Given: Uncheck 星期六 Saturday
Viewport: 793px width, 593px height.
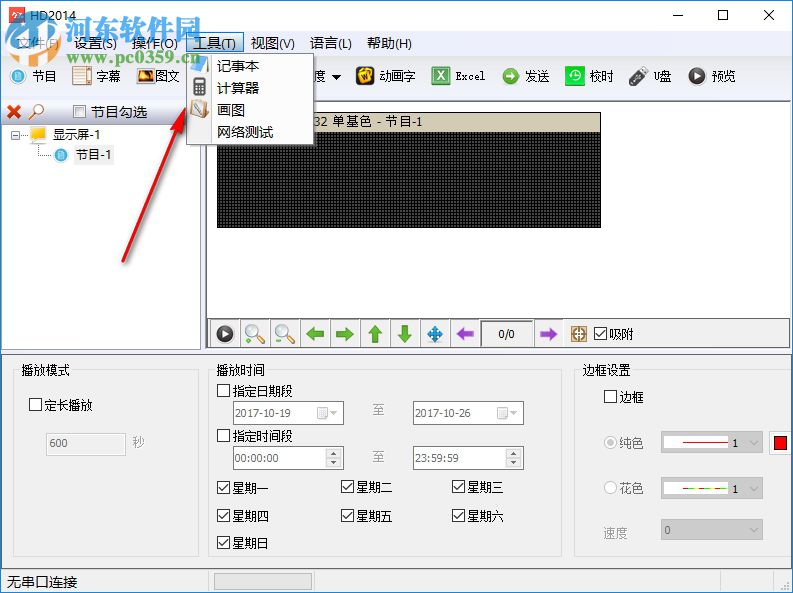Looking at the screenshot, I should (458, 516).
